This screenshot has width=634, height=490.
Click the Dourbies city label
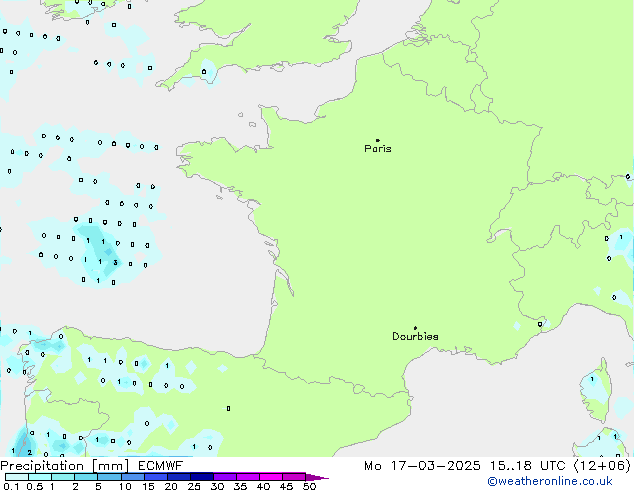(x=415, y=336)
